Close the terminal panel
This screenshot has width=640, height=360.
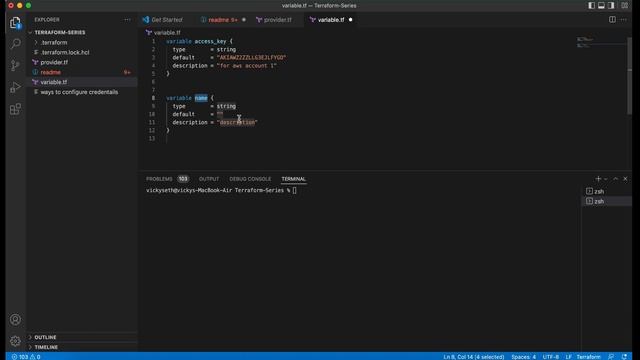click(625, 179)
